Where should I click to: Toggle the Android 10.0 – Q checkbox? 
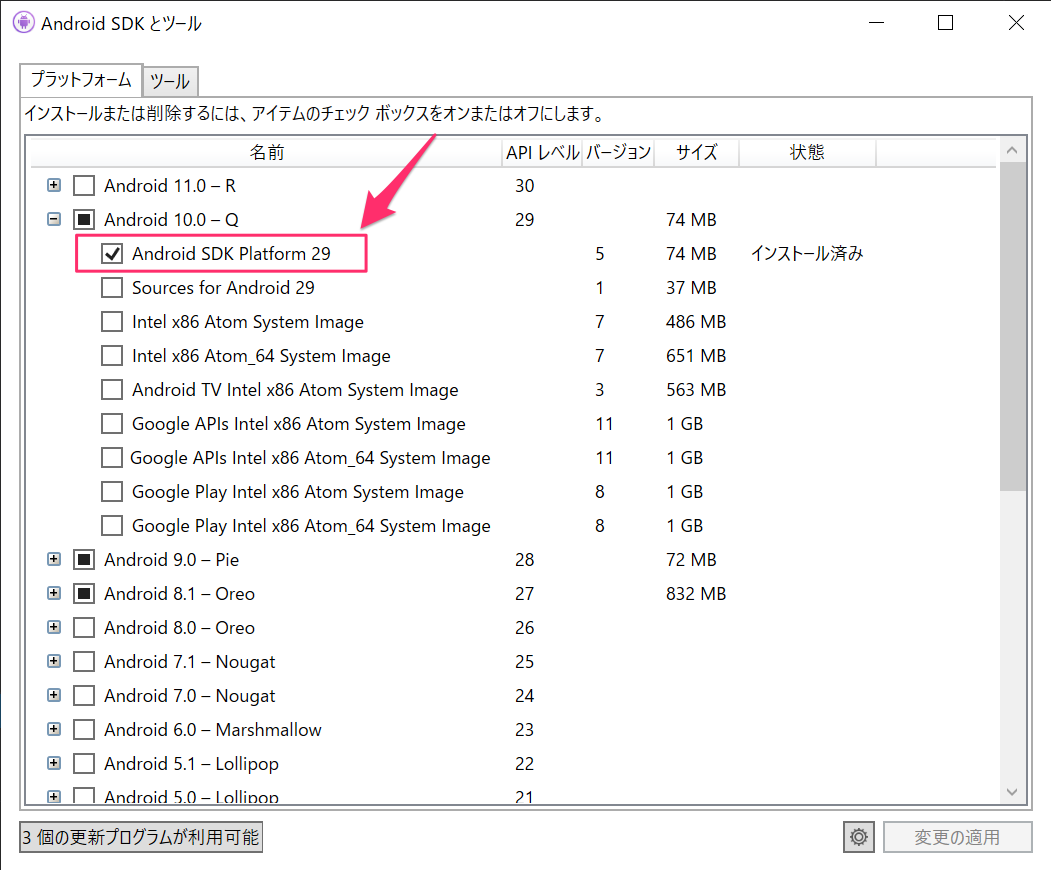click(x=84, y=219)
